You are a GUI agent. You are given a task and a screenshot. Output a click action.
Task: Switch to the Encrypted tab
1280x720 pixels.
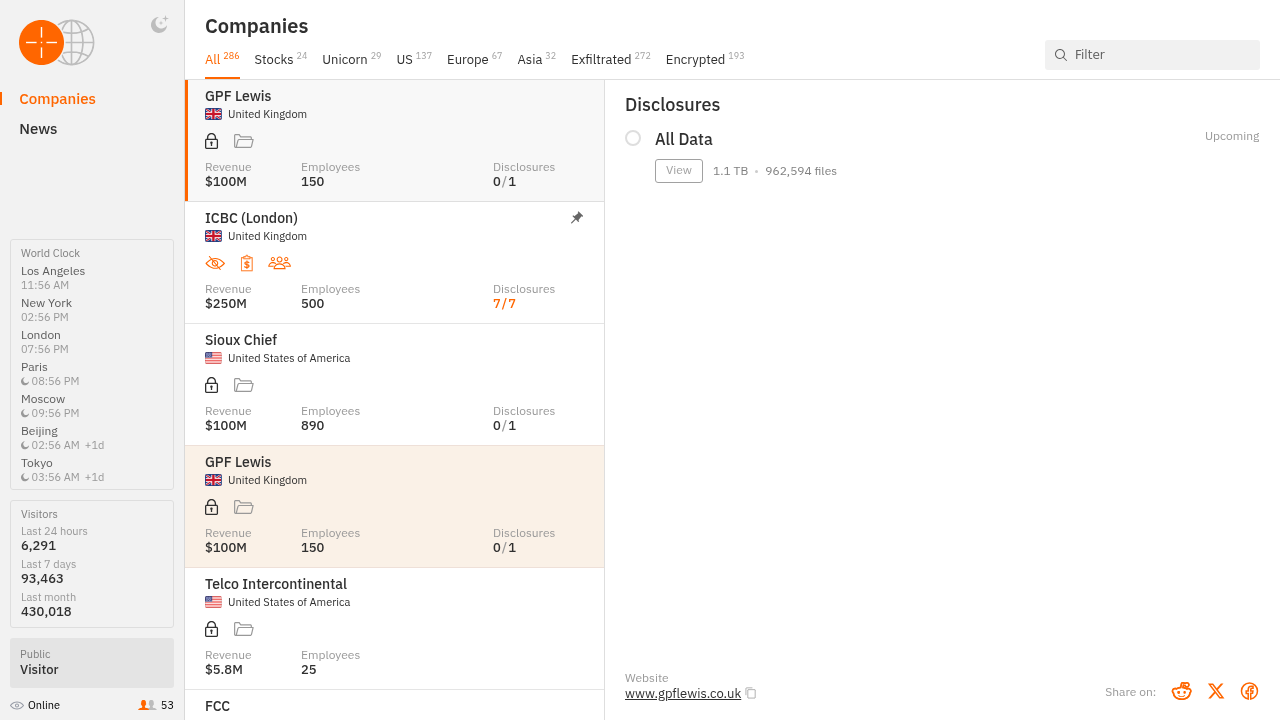(x=705, y=59)
